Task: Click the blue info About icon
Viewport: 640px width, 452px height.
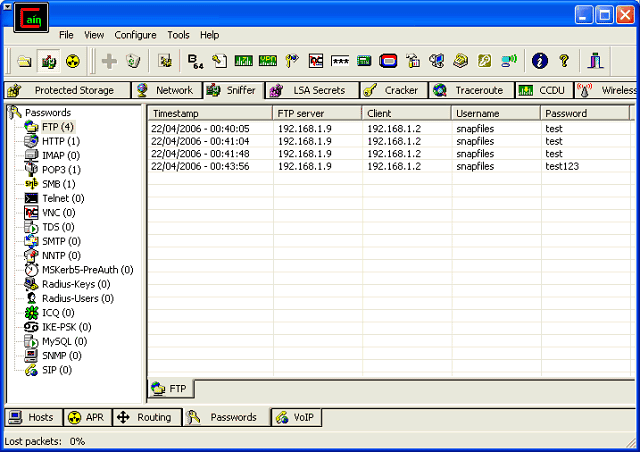Action: [540, 61]
